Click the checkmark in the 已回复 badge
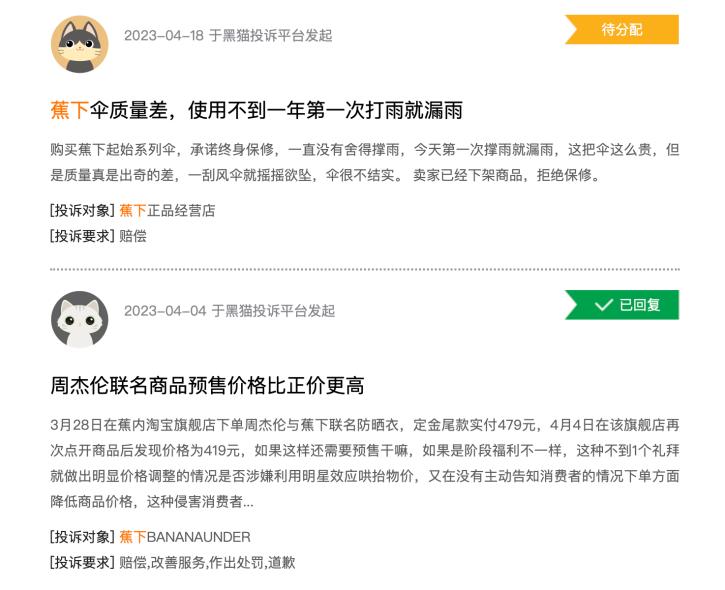This screenshot has width=725, height=590. 603,305
